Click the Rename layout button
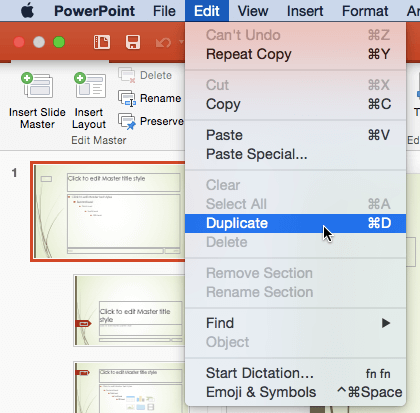 click(150, 98)
